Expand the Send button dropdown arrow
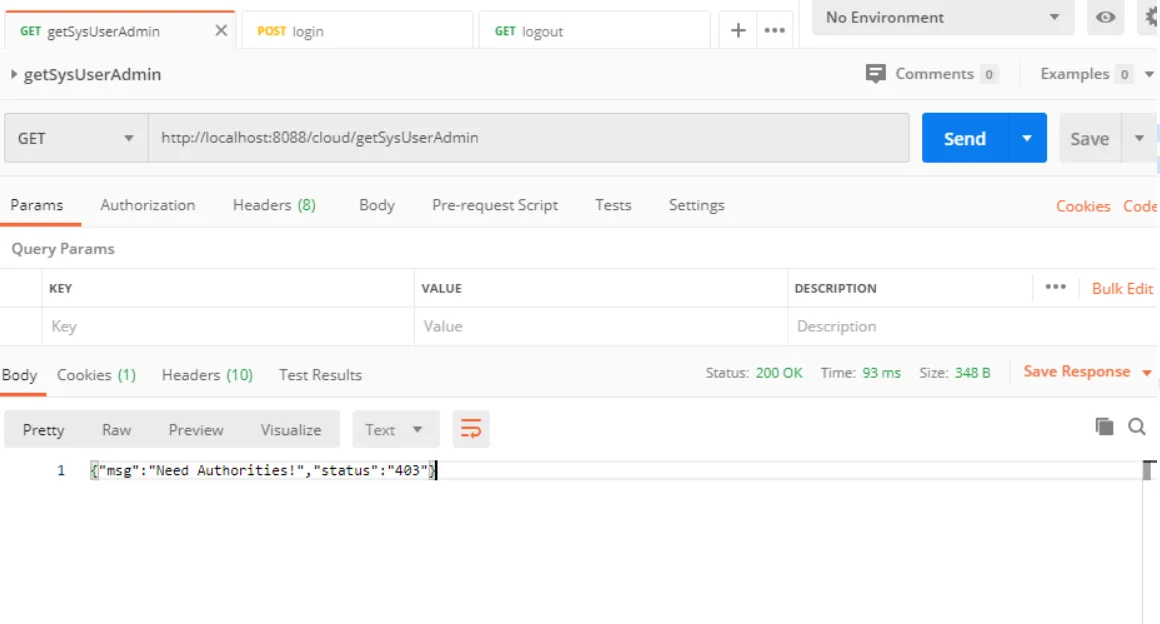The height and width of the screenshot is (624, 1160). tap(1027, 138)
